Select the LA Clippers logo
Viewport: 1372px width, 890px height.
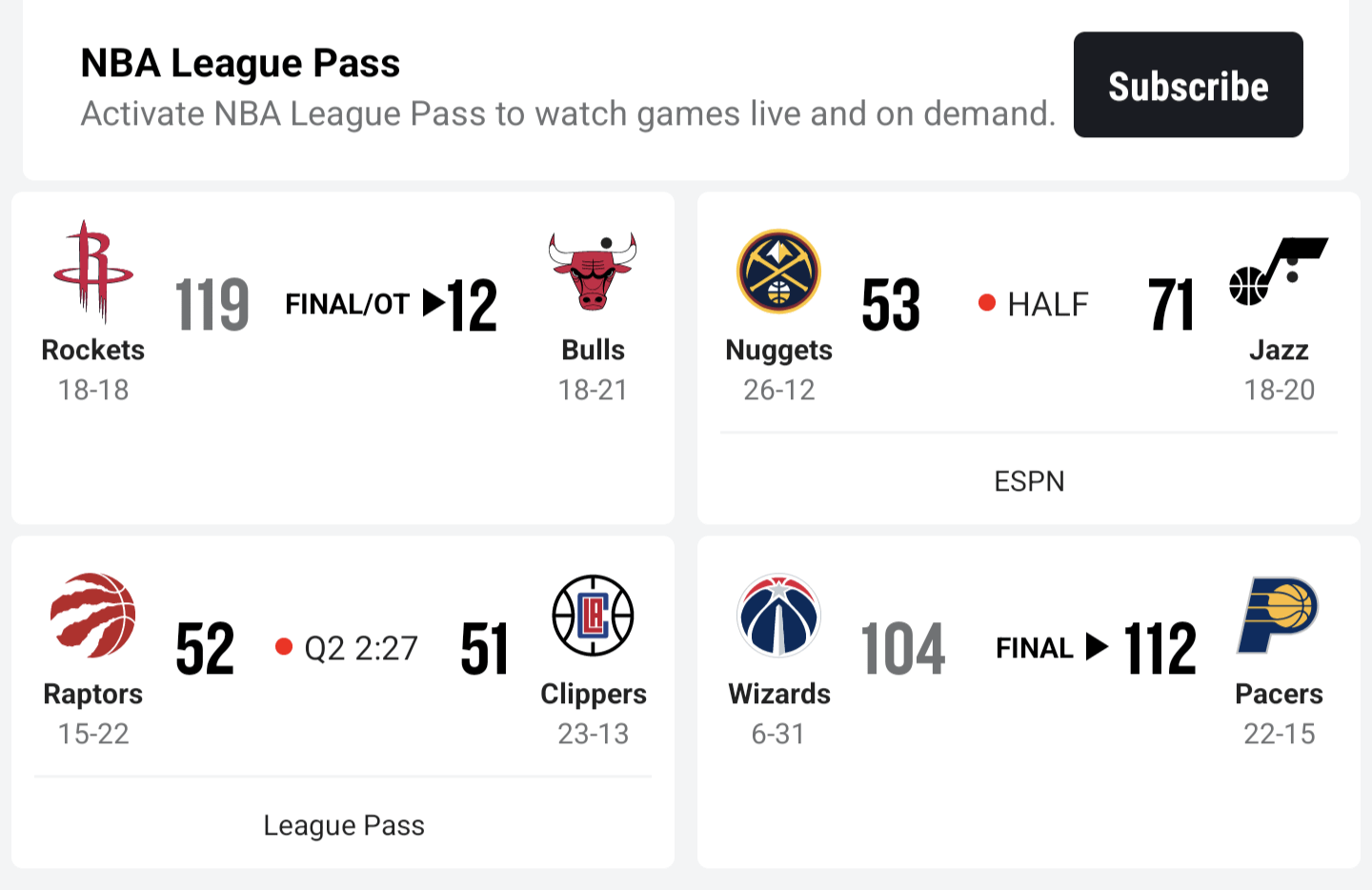(593, 615)
